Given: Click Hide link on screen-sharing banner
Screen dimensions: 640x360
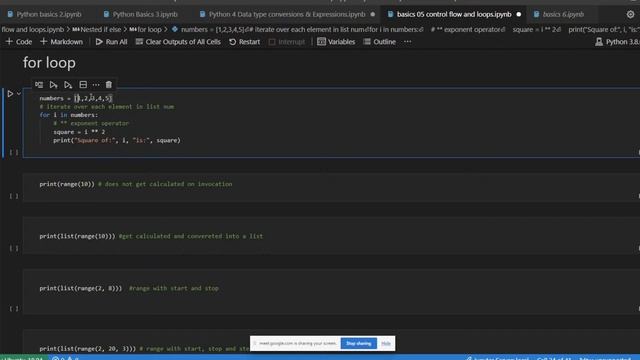Looking at the screenshot, I should click(386, 344).
